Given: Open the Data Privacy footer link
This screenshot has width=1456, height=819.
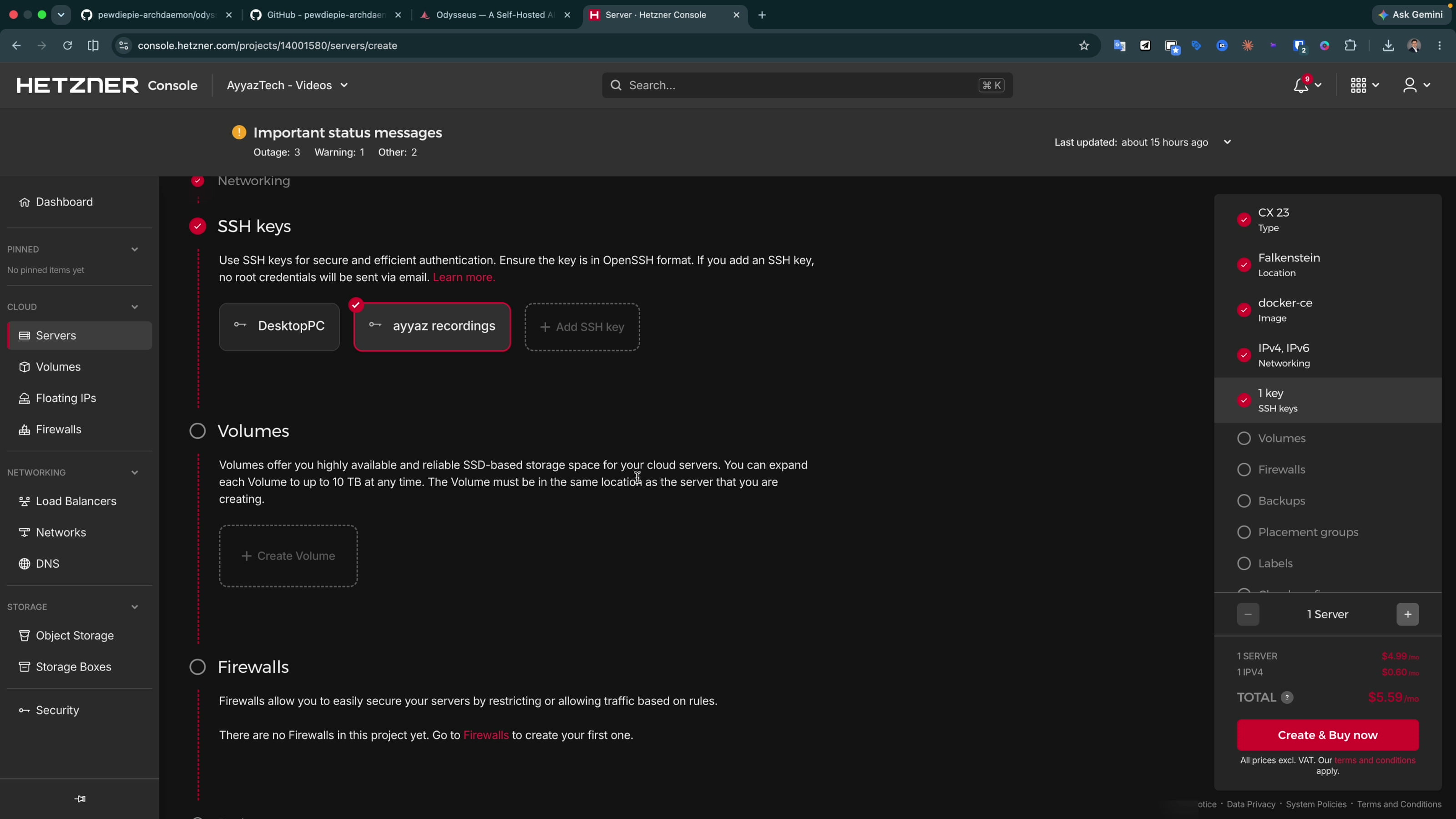Looking at the screenshot, I should 1251,804.
